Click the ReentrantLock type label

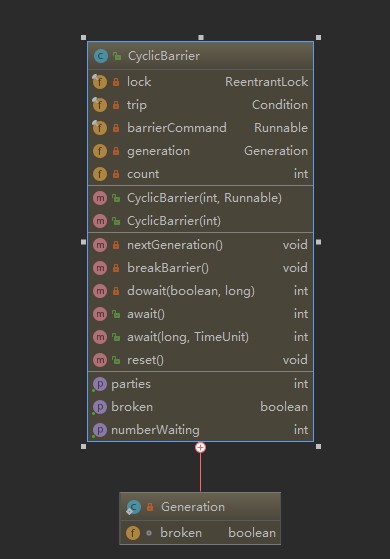pos(267,82)
